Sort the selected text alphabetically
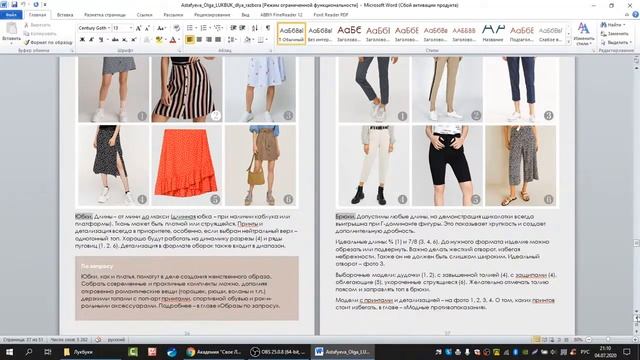The image size is (640, 360). (x=255, y=28)
